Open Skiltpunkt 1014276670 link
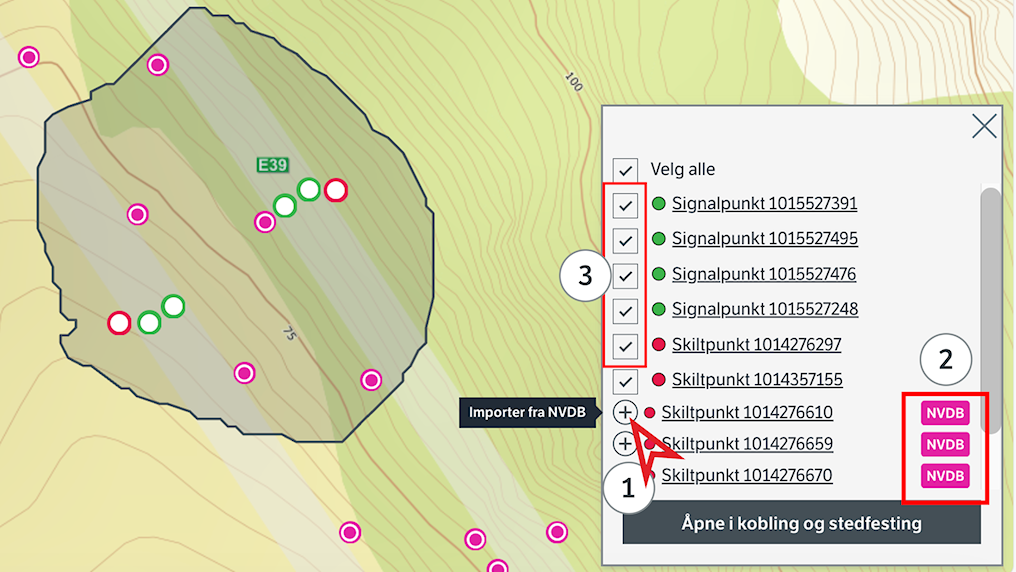The height and width of the screenshot is (572, 1016). coord(746,475)
